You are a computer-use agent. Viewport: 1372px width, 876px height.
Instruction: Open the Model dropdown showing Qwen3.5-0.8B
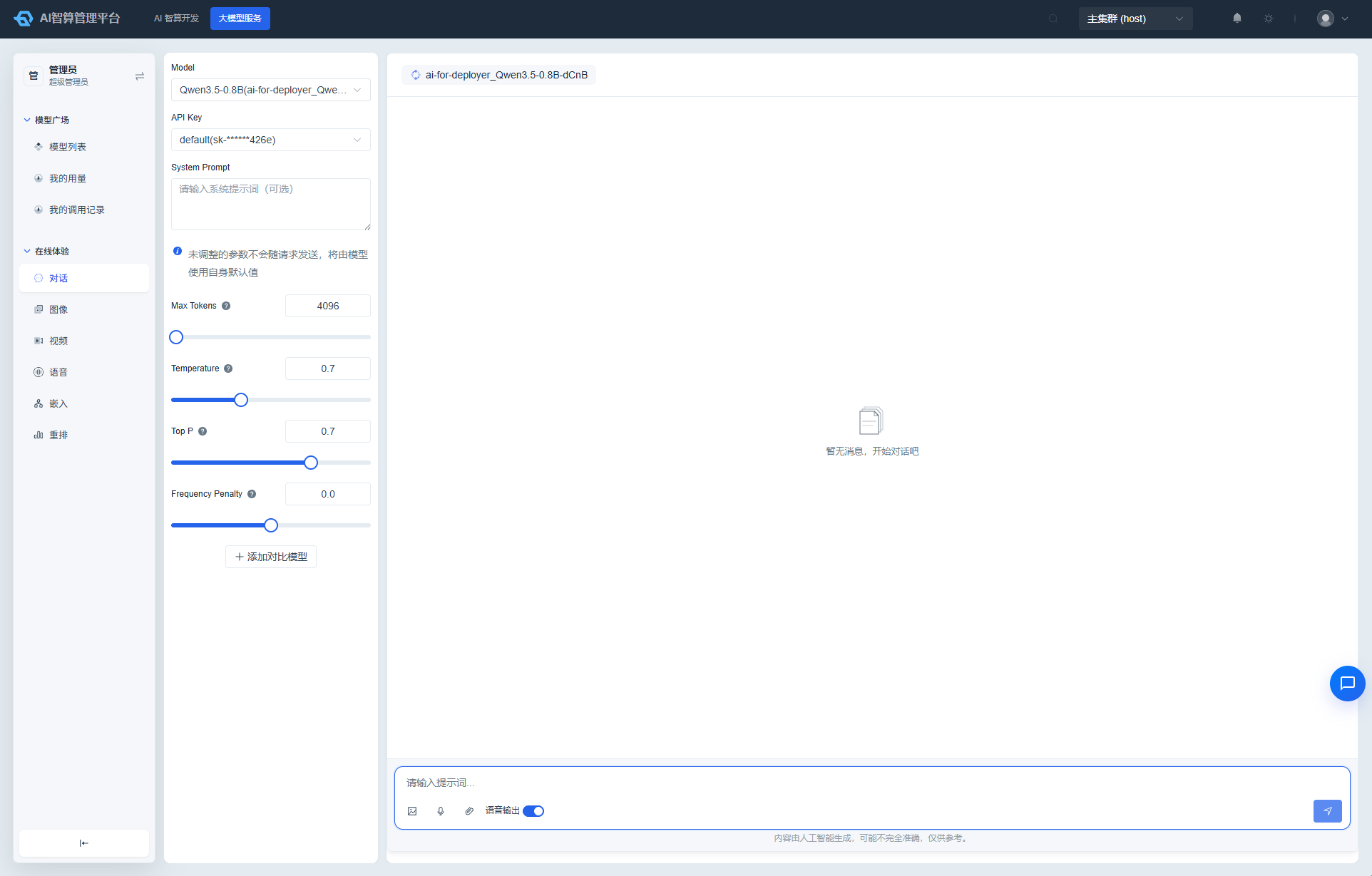click(271, 90)
